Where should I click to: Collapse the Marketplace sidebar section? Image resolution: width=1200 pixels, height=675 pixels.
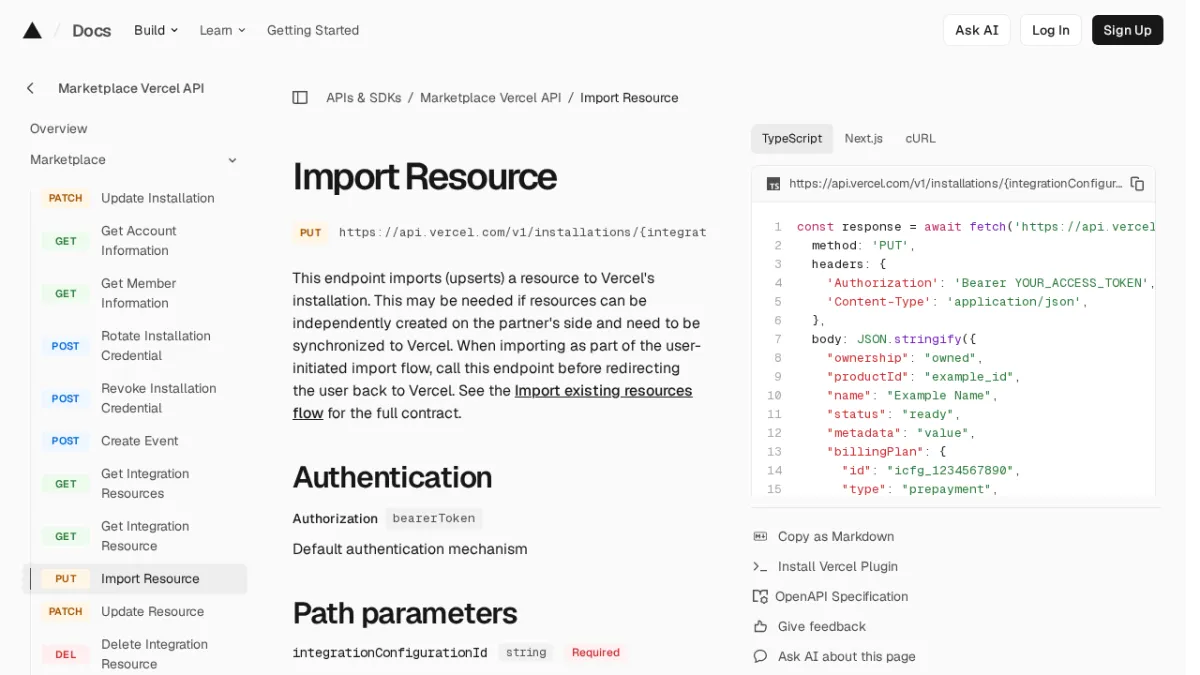pos(232,160)
